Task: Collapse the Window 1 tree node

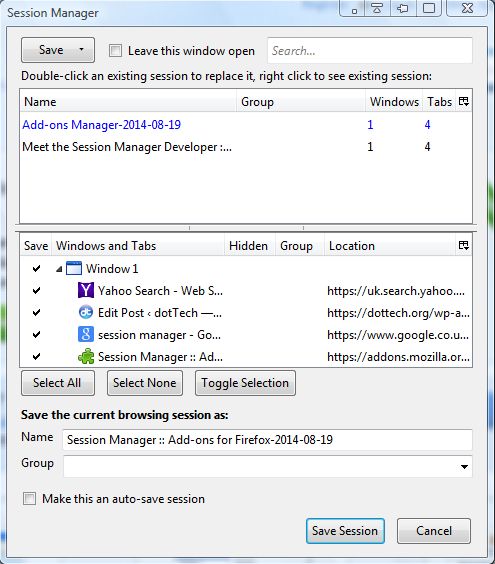Action: pyautogui.click(x=59, y=269)
